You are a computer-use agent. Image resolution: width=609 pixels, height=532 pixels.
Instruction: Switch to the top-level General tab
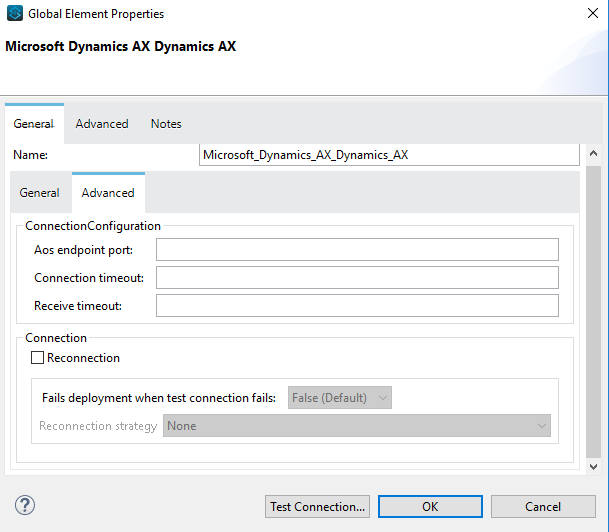[33, 124]
